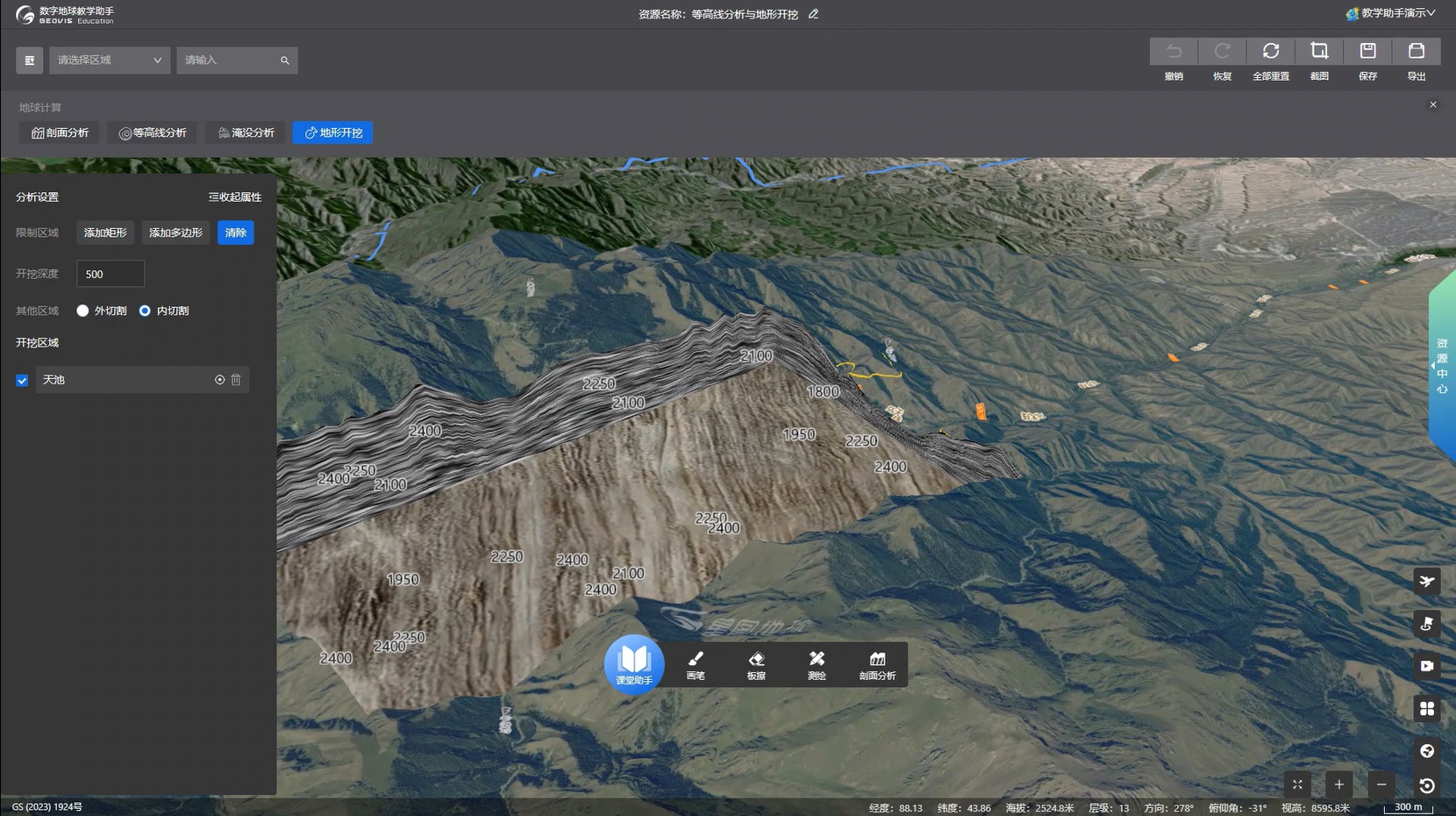The height and width of the screenshot is (816, 1456).
Task: Click the GEOVIS app logo
Action: (x=65, y=15)
